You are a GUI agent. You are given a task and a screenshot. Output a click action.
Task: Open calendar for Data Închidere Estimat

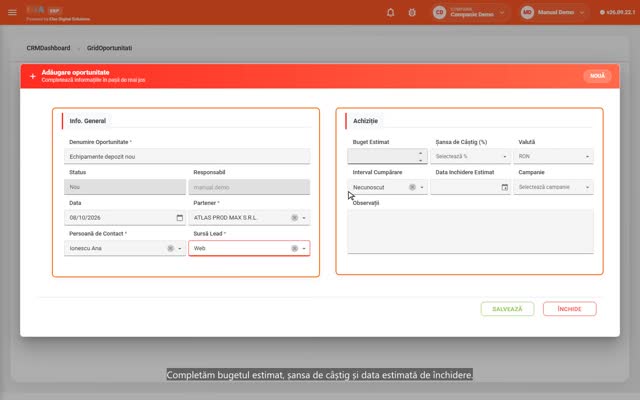tap(504, 187)
